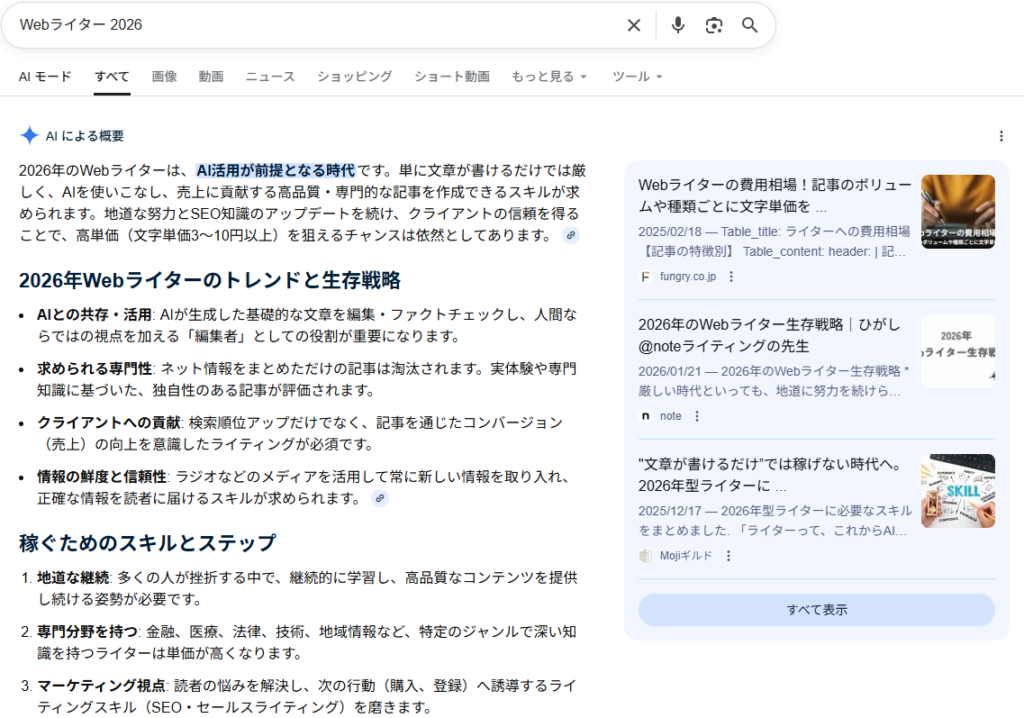Expand the もっと見る dropdown
This screenshot has width=1024, height=718.
[x=545, y=76]
